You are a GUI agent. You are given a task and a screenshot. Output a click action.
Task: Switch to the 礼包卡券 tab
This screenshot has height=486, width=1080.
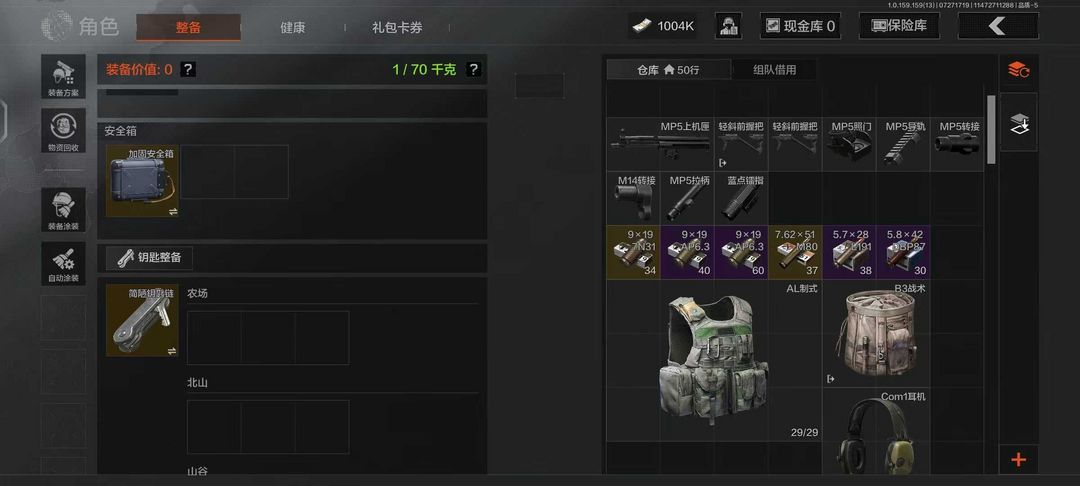click(397, 28)
